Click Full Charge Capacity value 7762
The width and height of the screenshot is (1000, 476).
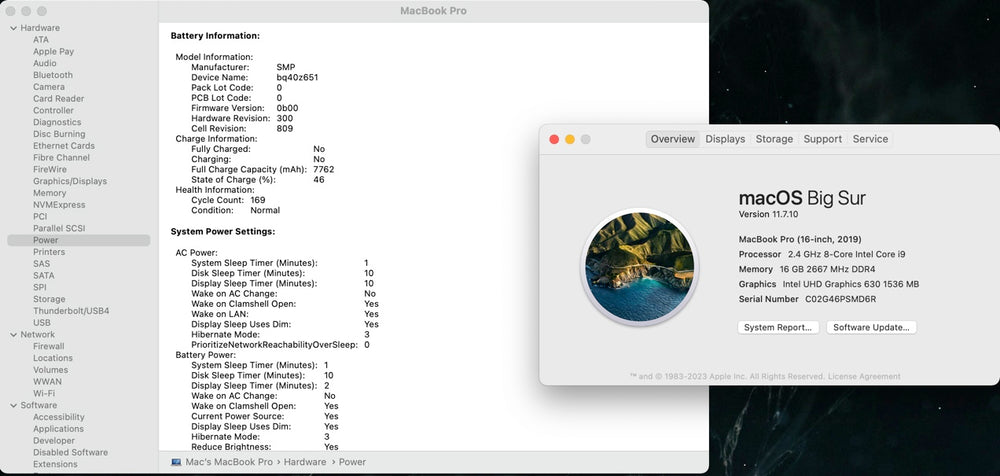coord(323,169)
